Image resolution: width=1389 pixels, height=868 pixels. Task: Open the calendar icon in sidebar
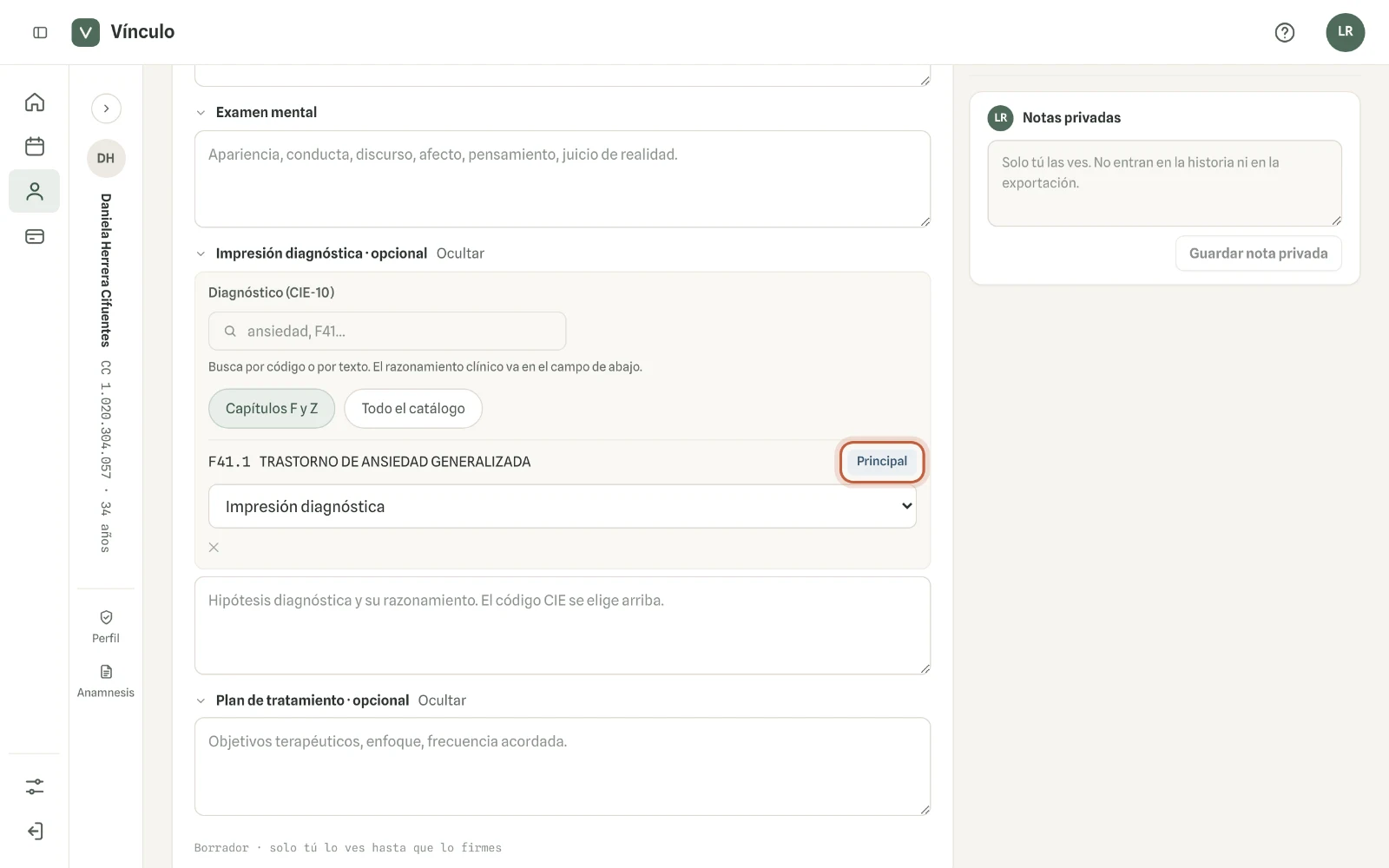coord(35,147)
